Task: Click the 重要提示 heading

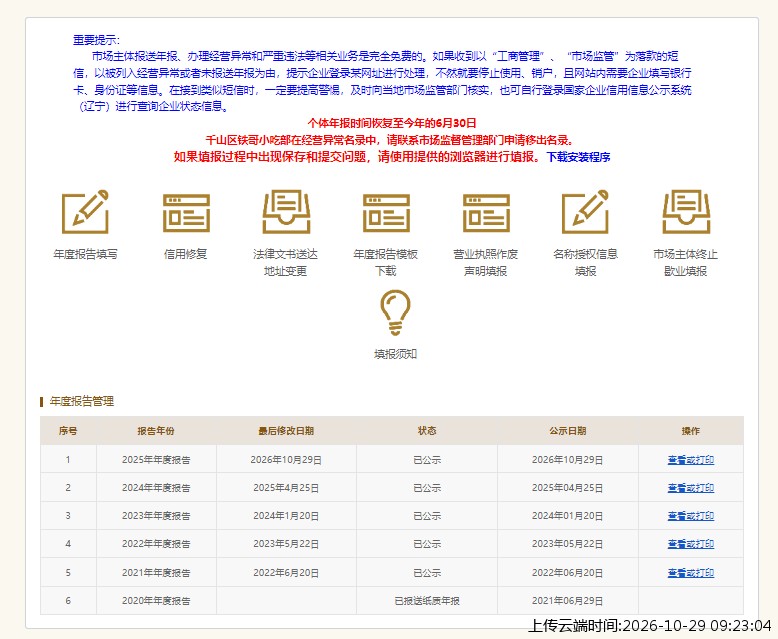Action: pos(96,40)
